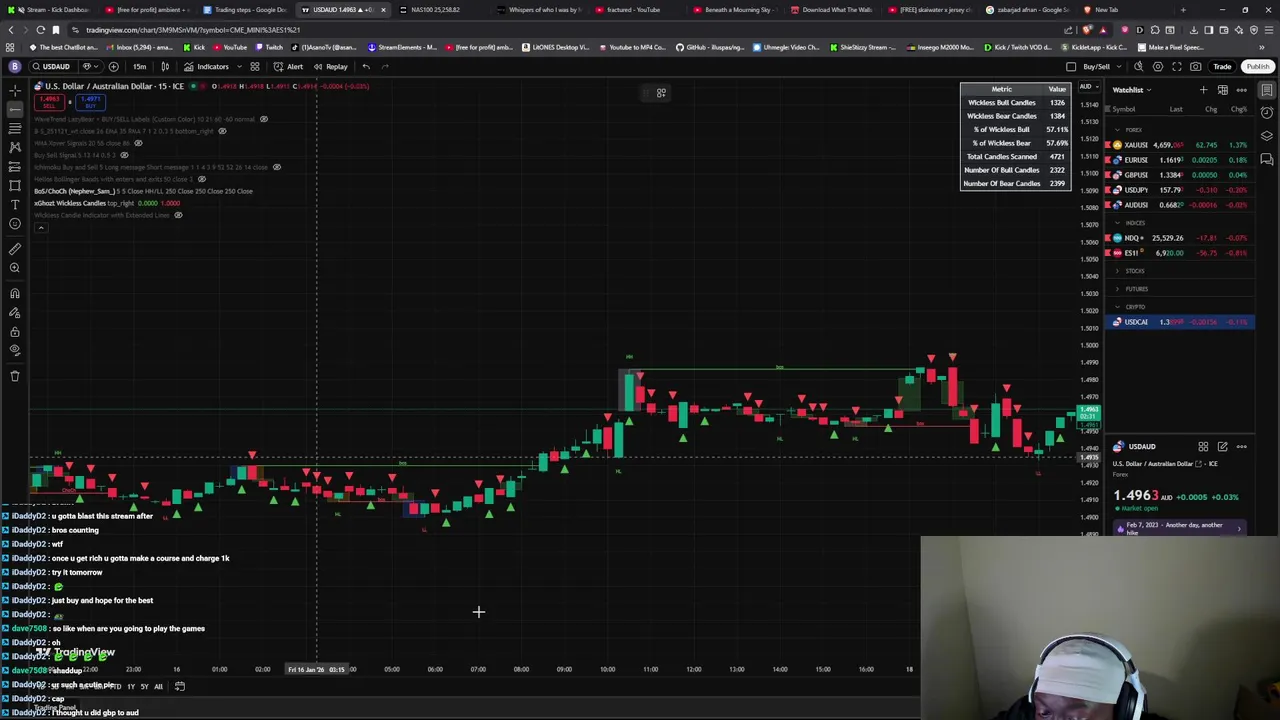The width and height of the screenshot is (1280, 720).
Task: Toggle visibility of WaveTrend LazyBear indicator
Action: [264, 119]
